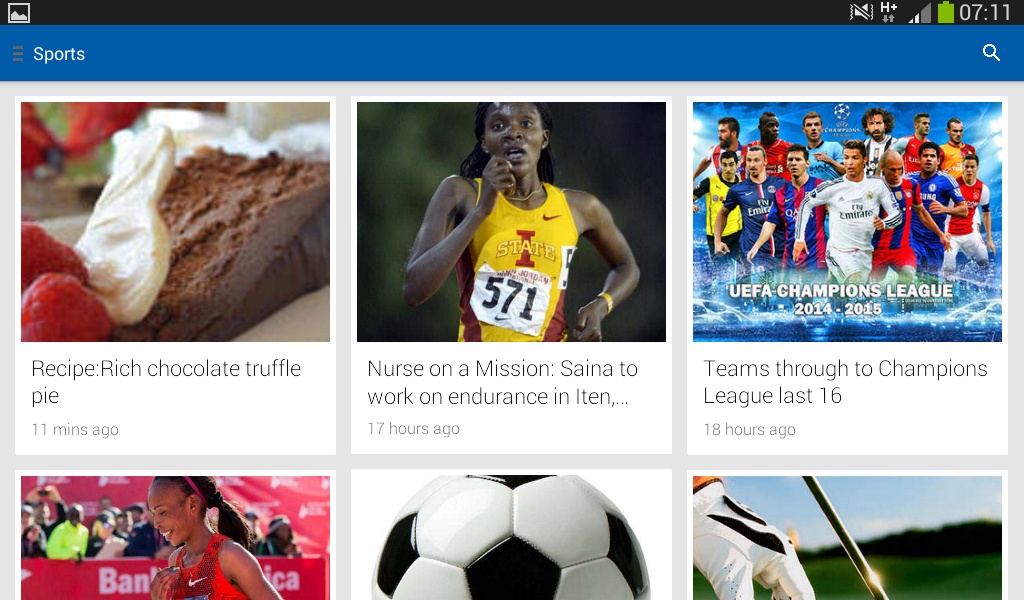Open 'Teams through to Champions League' headline
1024x600 pixels.
pyautogui.click(x=845, y=382)
